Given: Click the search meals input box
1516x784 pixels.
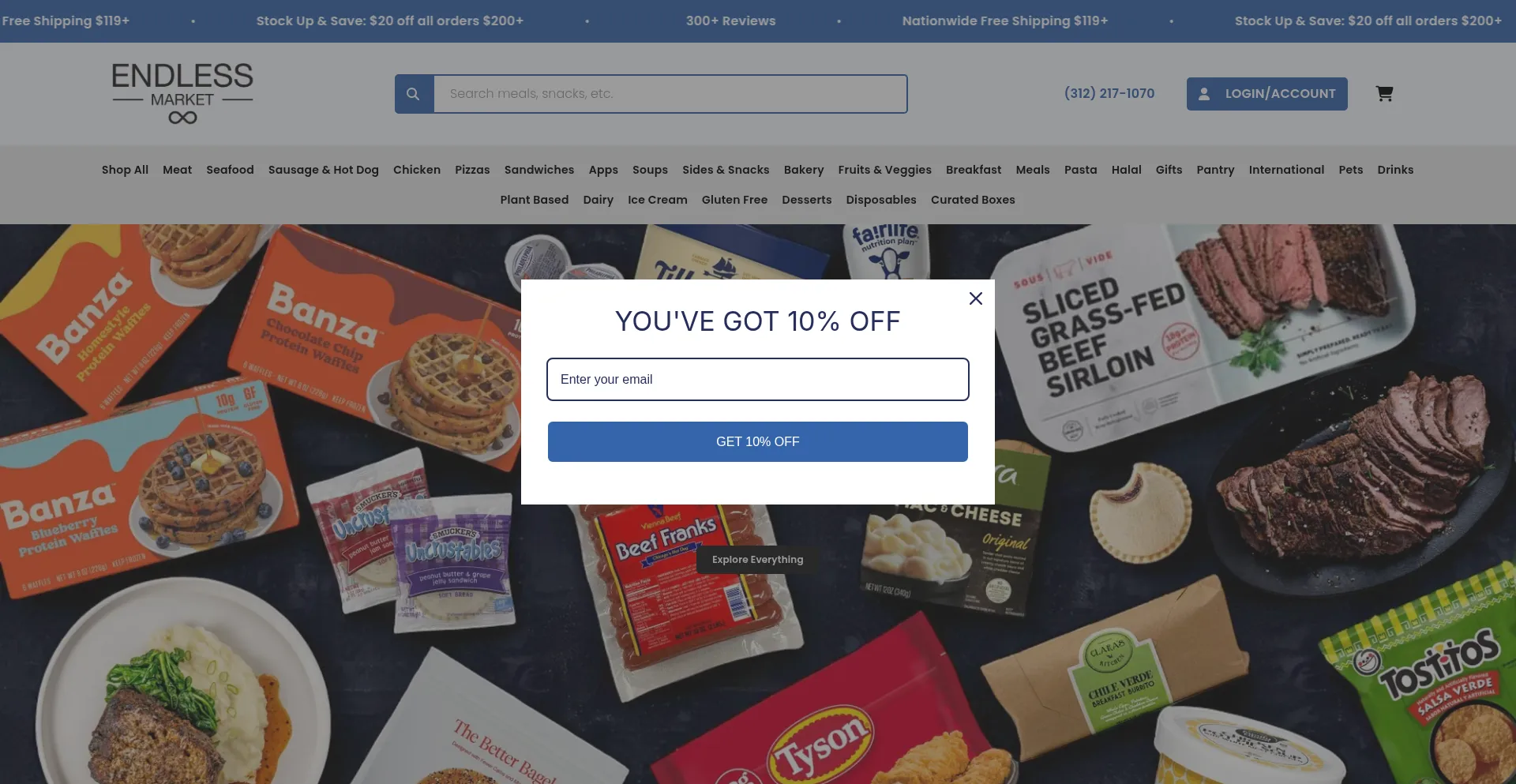Looking at the screenshot, I should tap(670, 94).
